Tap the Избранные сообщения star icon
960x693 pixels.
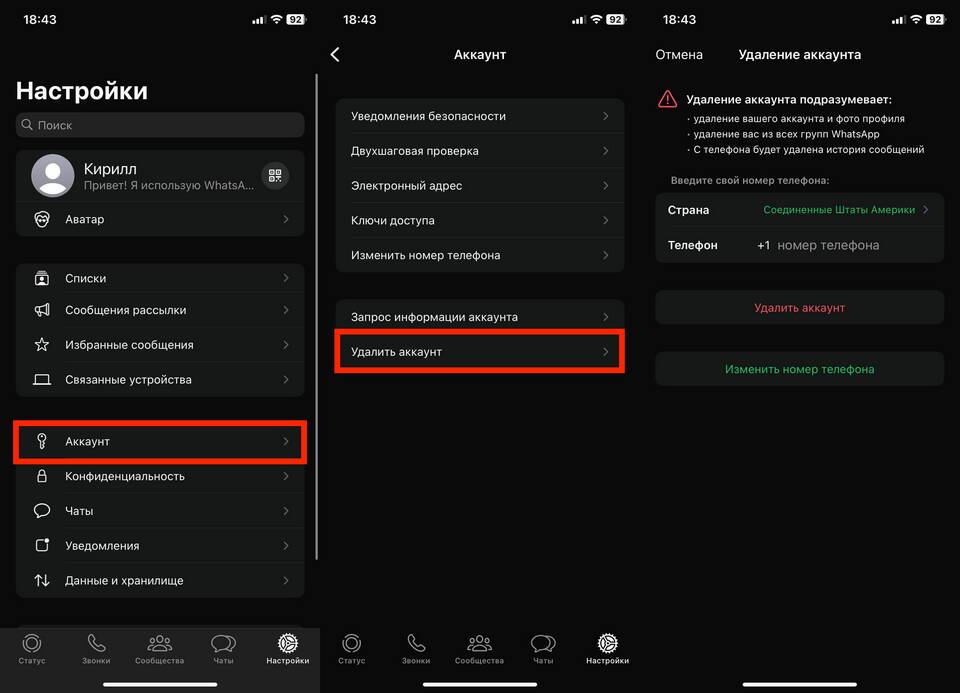[x=42, y=345]
